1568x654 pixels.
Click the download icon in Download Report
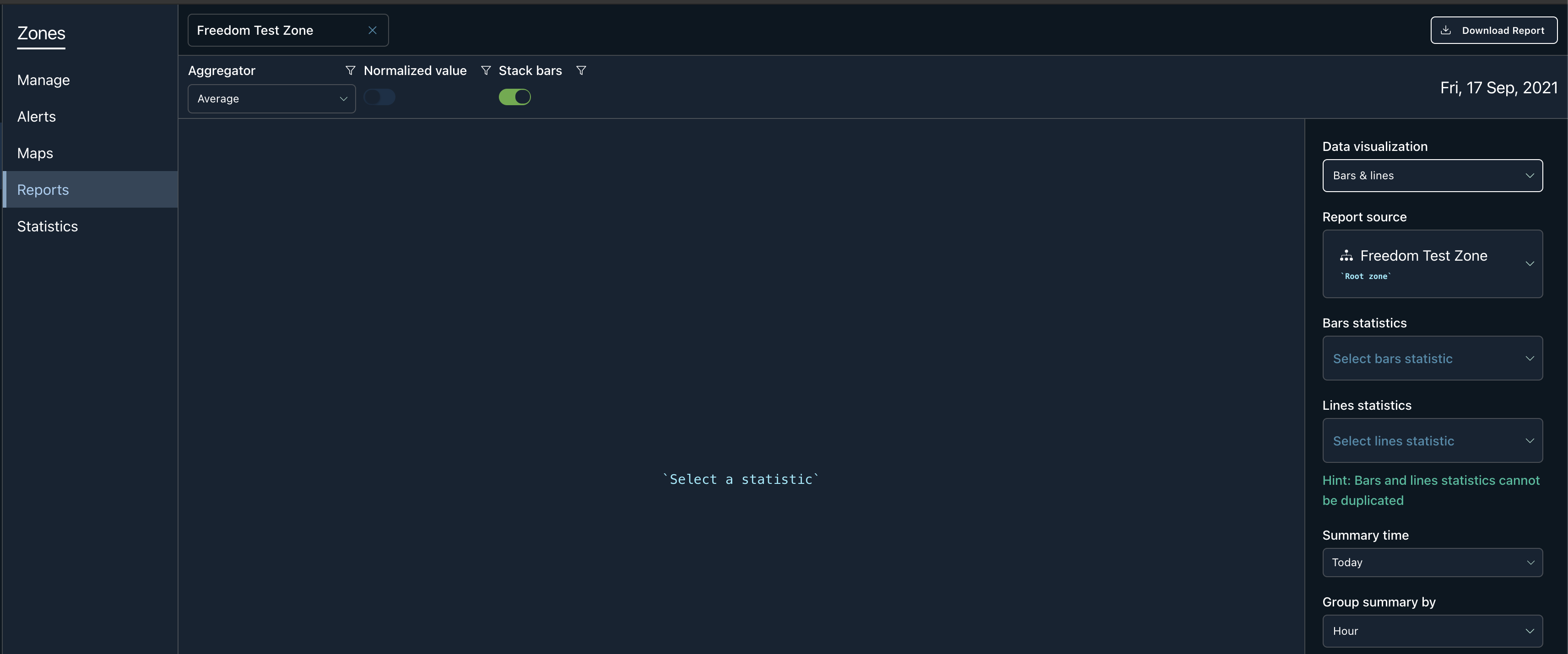(1446, 31)
